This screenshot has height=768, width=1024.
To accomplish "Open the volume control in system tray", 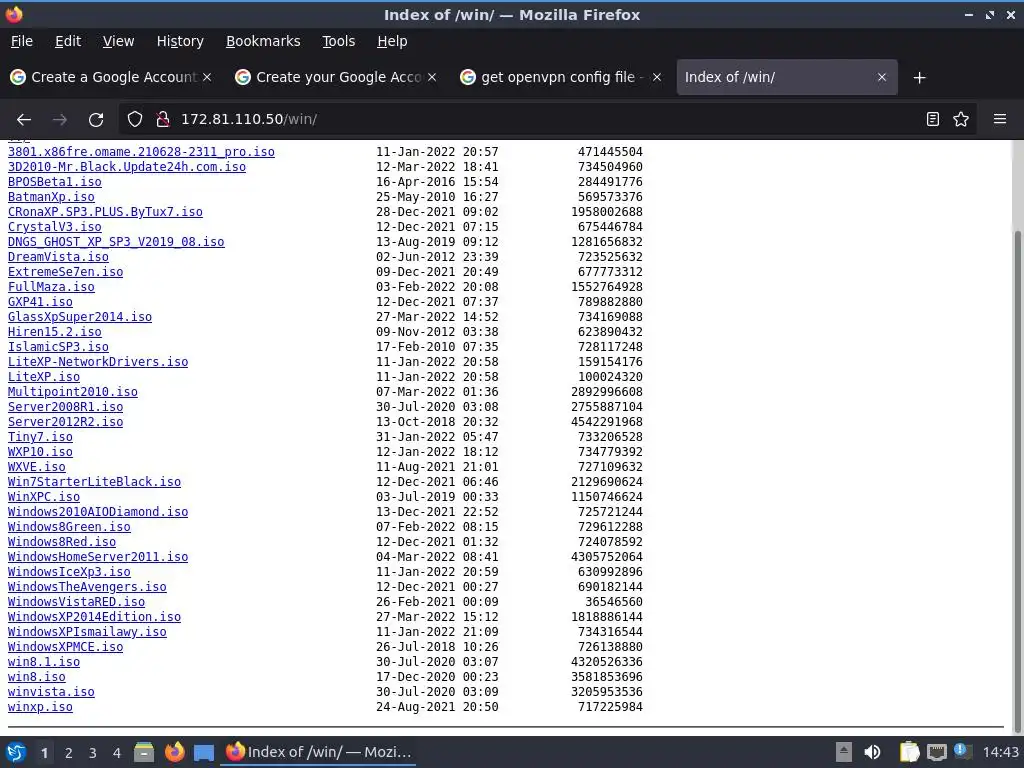I will [872, 752].
